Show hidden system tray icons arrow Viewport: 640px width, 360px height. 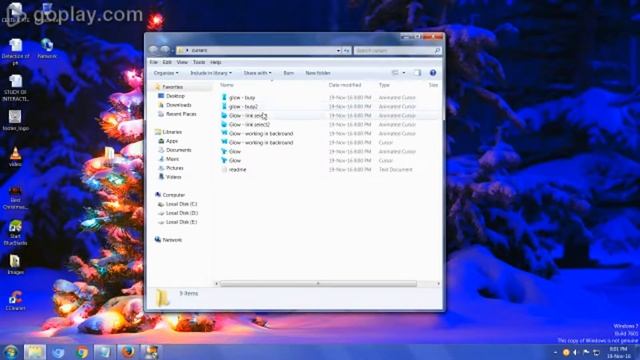555,352
